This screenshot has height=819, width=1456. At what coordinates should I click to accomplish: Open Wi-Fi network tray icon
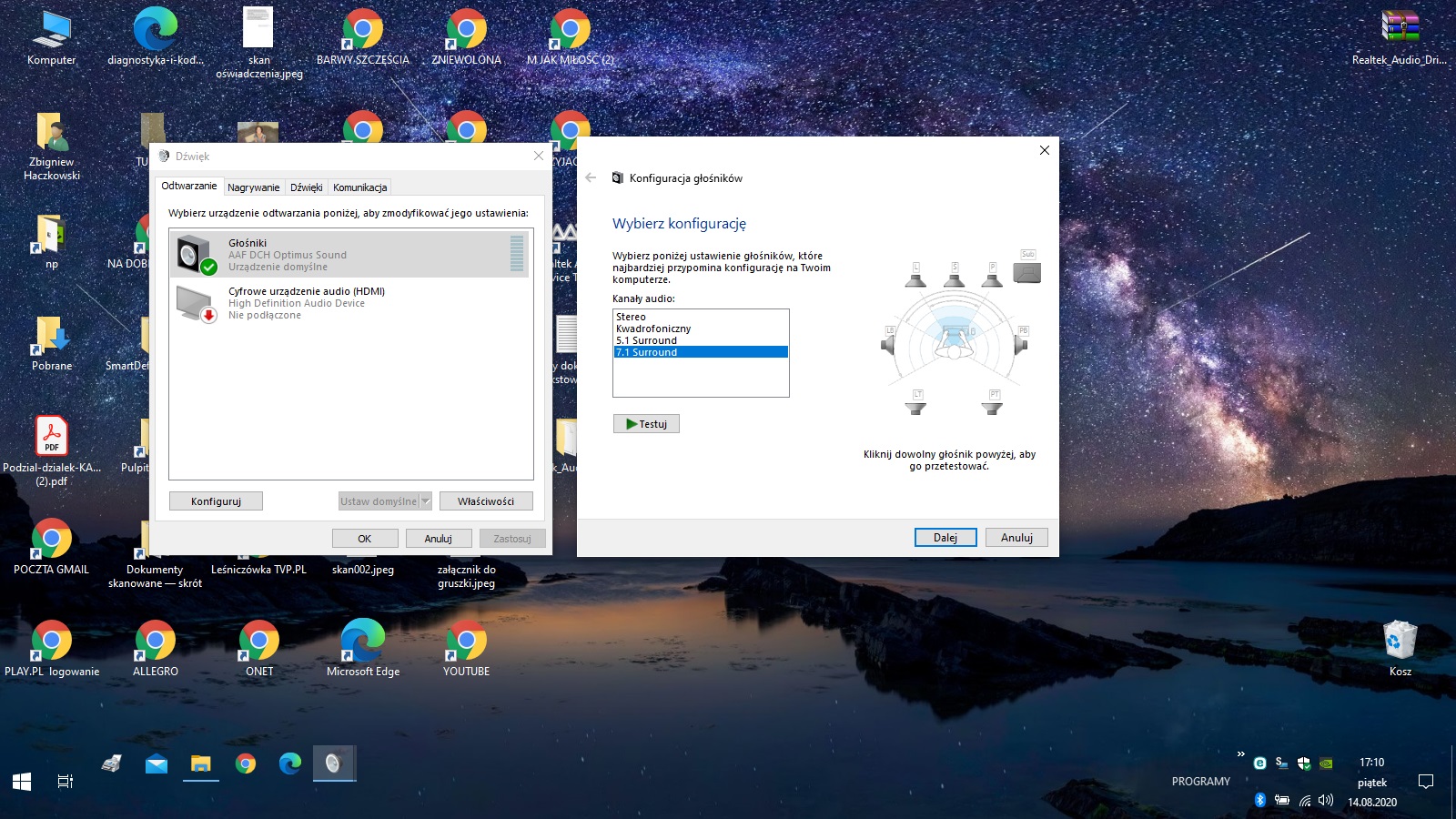pyautogui.click(x=1304, y=800)
